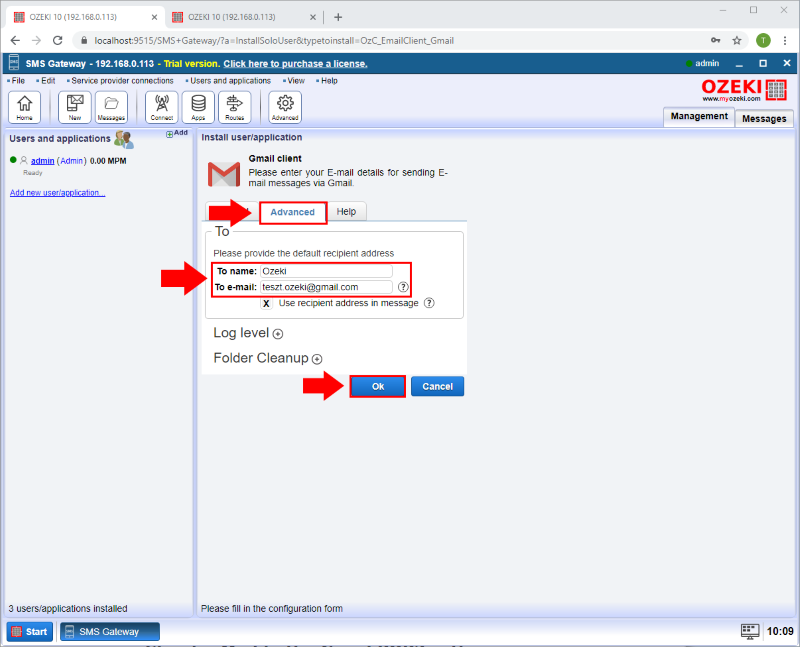Open the Chrome profile avatar
The height and width of the screenshot is (647, 800).
tap(763, 40)
